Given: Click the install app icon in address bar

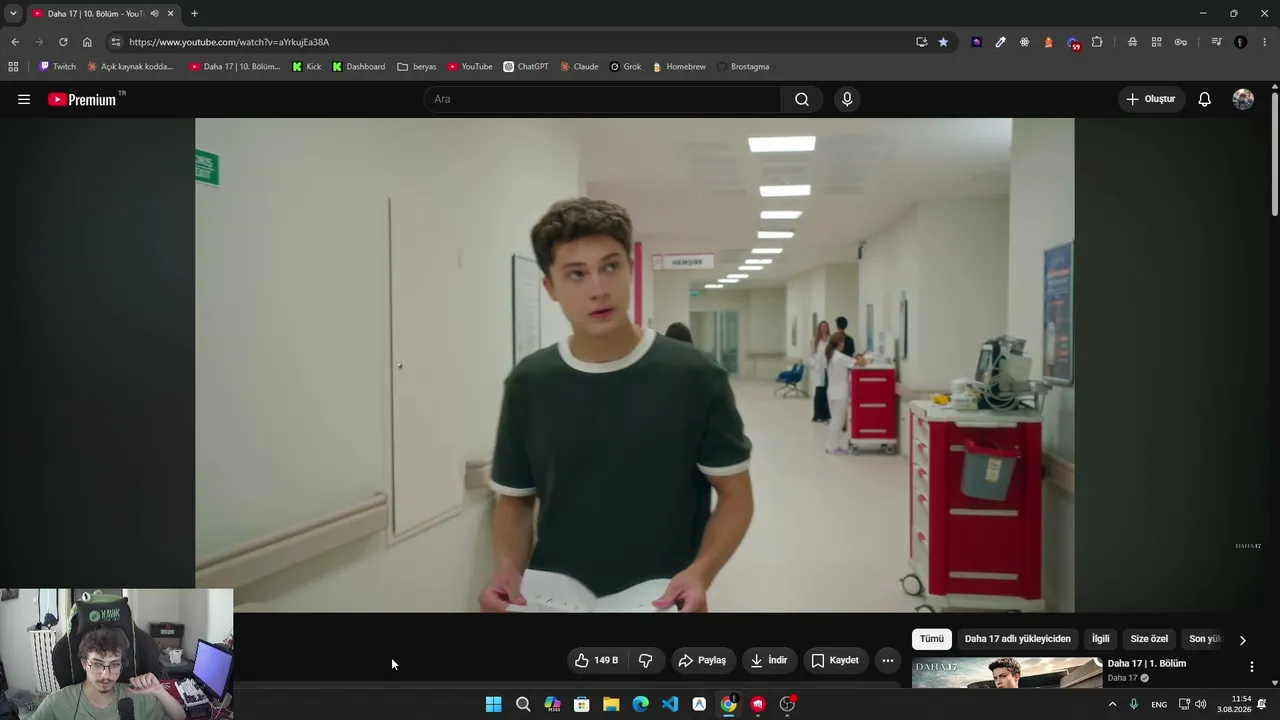Looking at the screenshot, I should point(921,42).
